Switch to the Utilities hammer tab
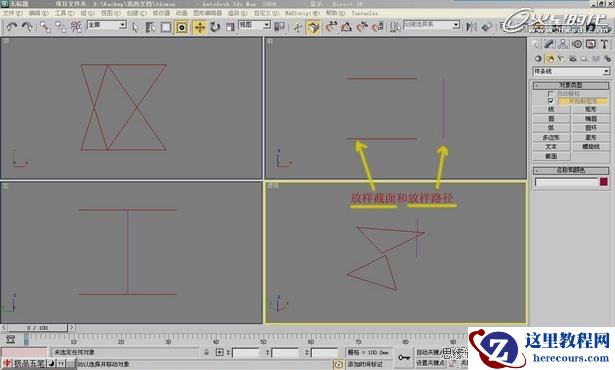 pyautogui.click(x=604, y=44)
